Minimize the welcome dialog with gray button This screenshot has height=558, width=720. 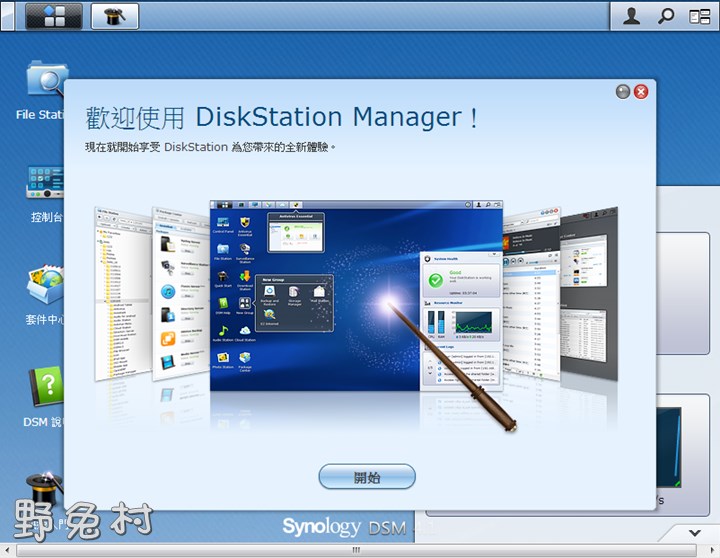(x=623, y=92)
